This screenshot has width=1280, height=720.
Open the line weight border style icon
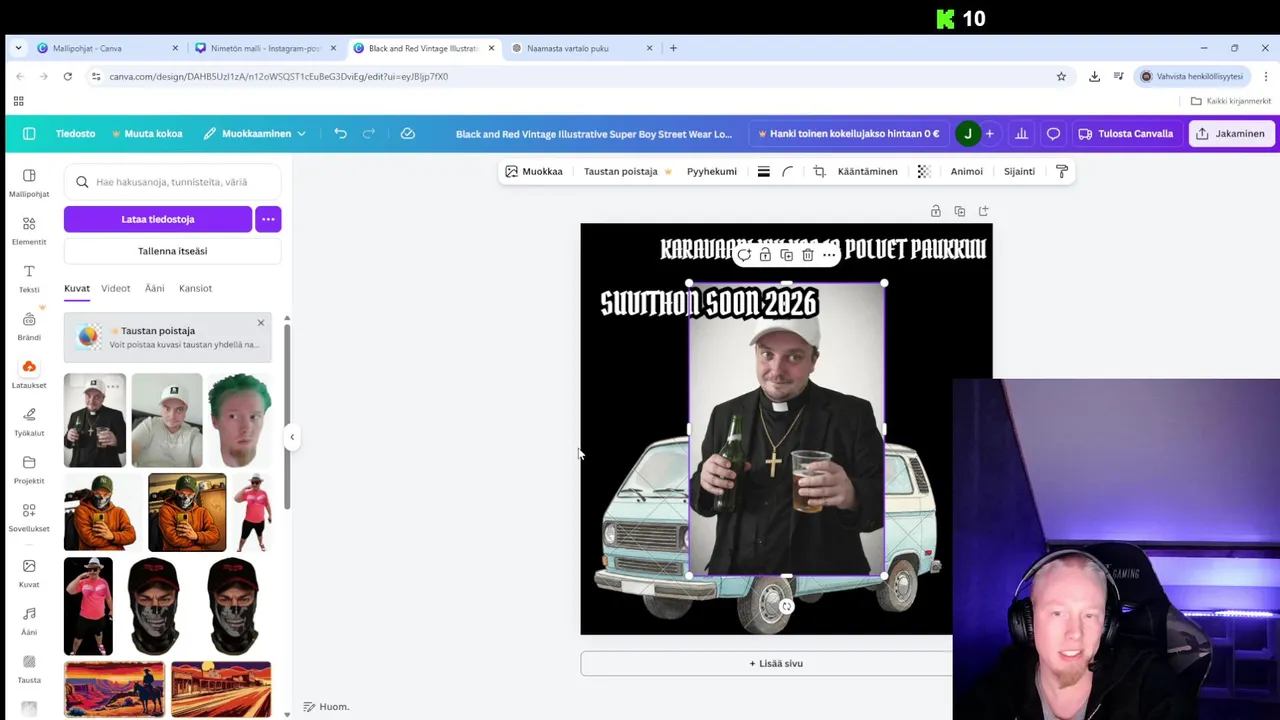click(x=763, y=171)
